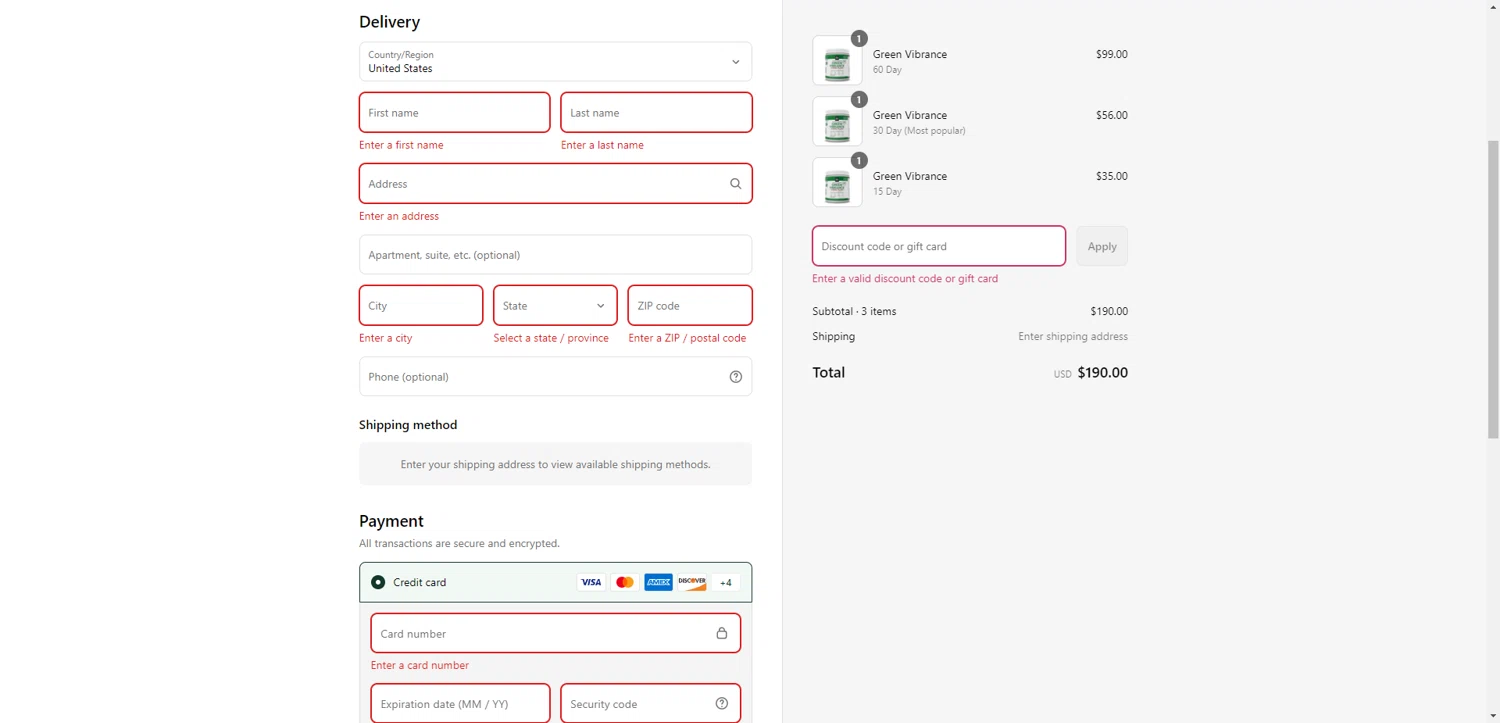
Task: Click the shipping methods placeholder message
Action: click(x=556, y=464)
